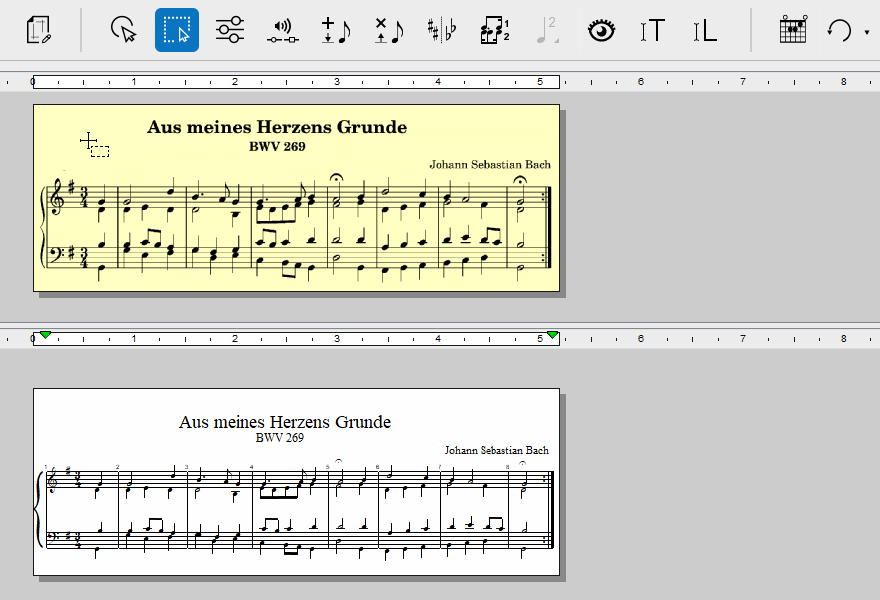Image resolution: width=880 pixels, height=600 pixels.
Task: Expand the undo history dropdown arrow
Action: [867, 32]
